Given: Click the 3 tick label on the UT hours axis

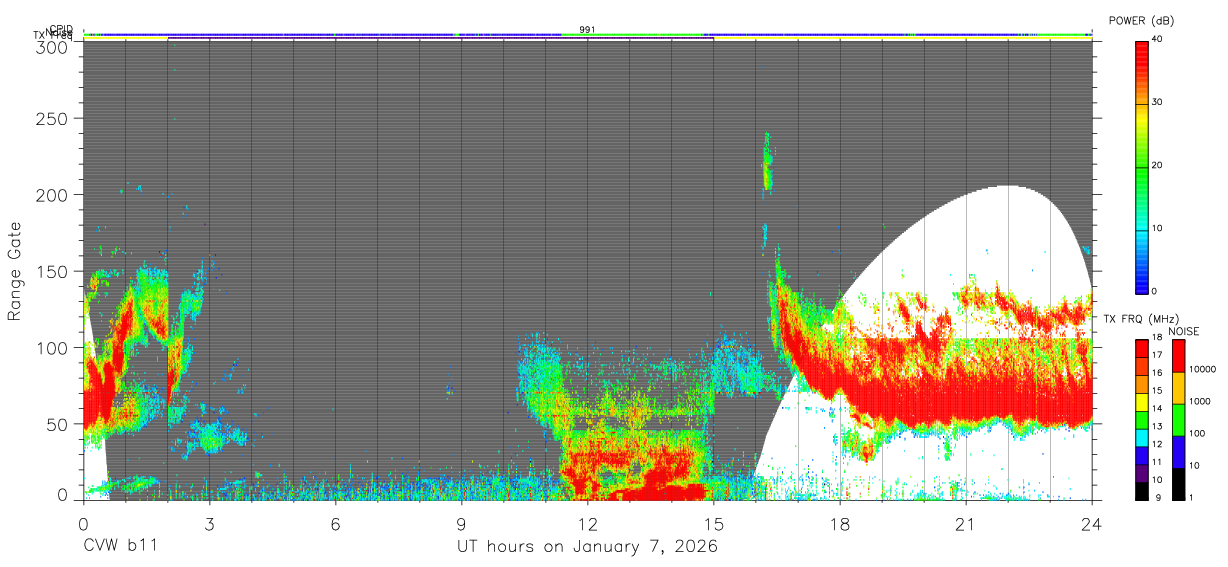Looking at the screenshot, I should pos(210,523).
